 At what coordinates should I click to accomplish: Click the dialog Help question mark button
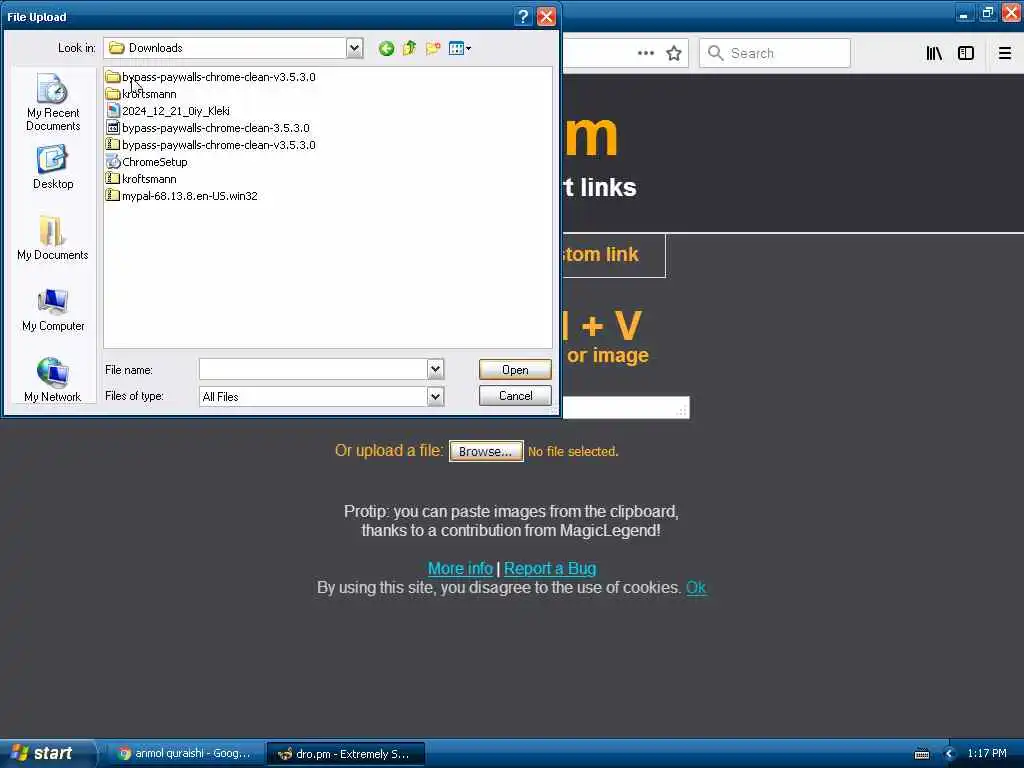pyautogui.click(x=523, y=16)
